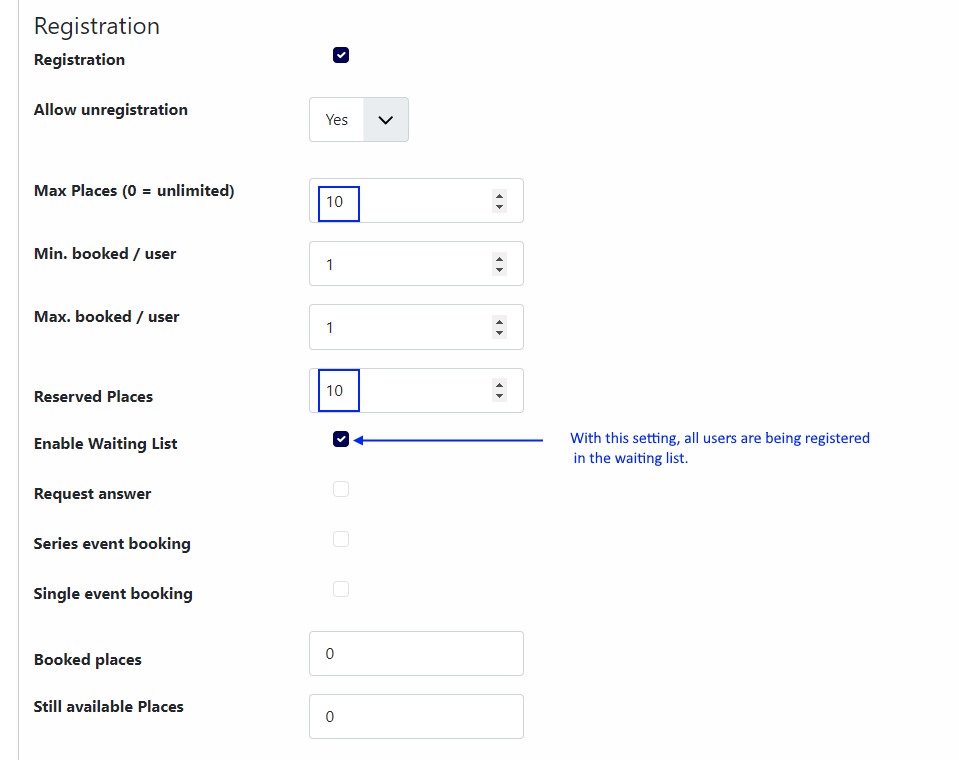The width and height of the screenshot is (959, 760).
Task: Open the Allow unregistration dropdown
Action: (359, 120)
